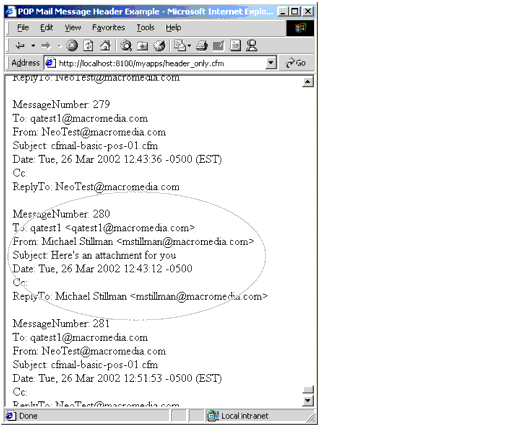Open the Help menu
This screenshot has height=426, width=514.
coord(173,28)
